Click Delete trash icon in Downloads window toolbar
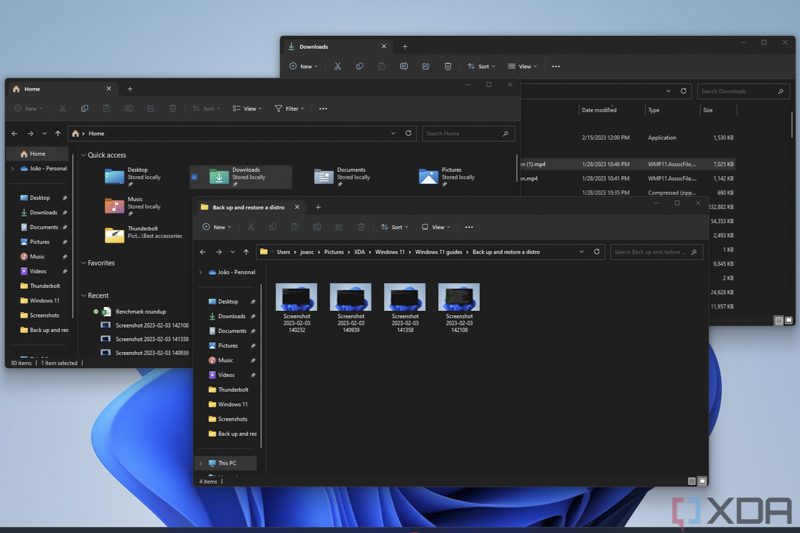Image resolution: width=800 pixels, height=533 pixels. (x=447, y=66)
